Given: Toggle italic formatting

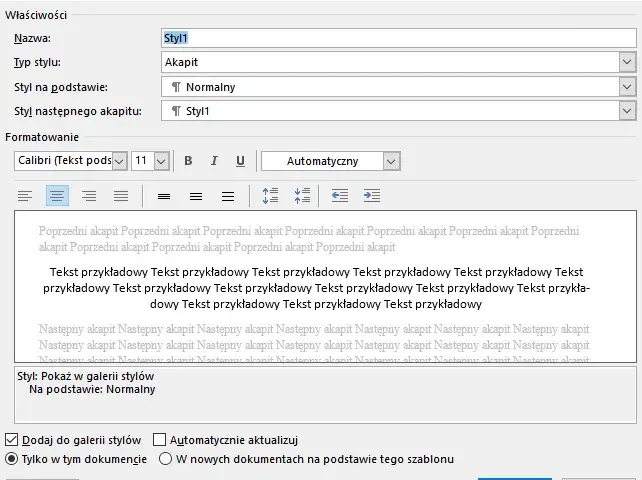Looking at the screenshot, I should point(214,161).
